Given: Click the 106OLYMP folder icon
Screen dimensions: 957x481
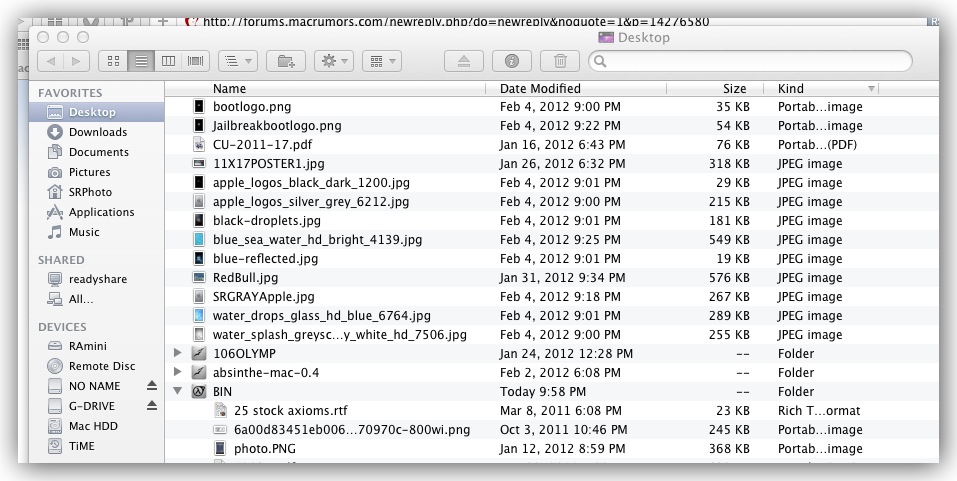Looking at the screenshot, I should click(x=199, y=353).
